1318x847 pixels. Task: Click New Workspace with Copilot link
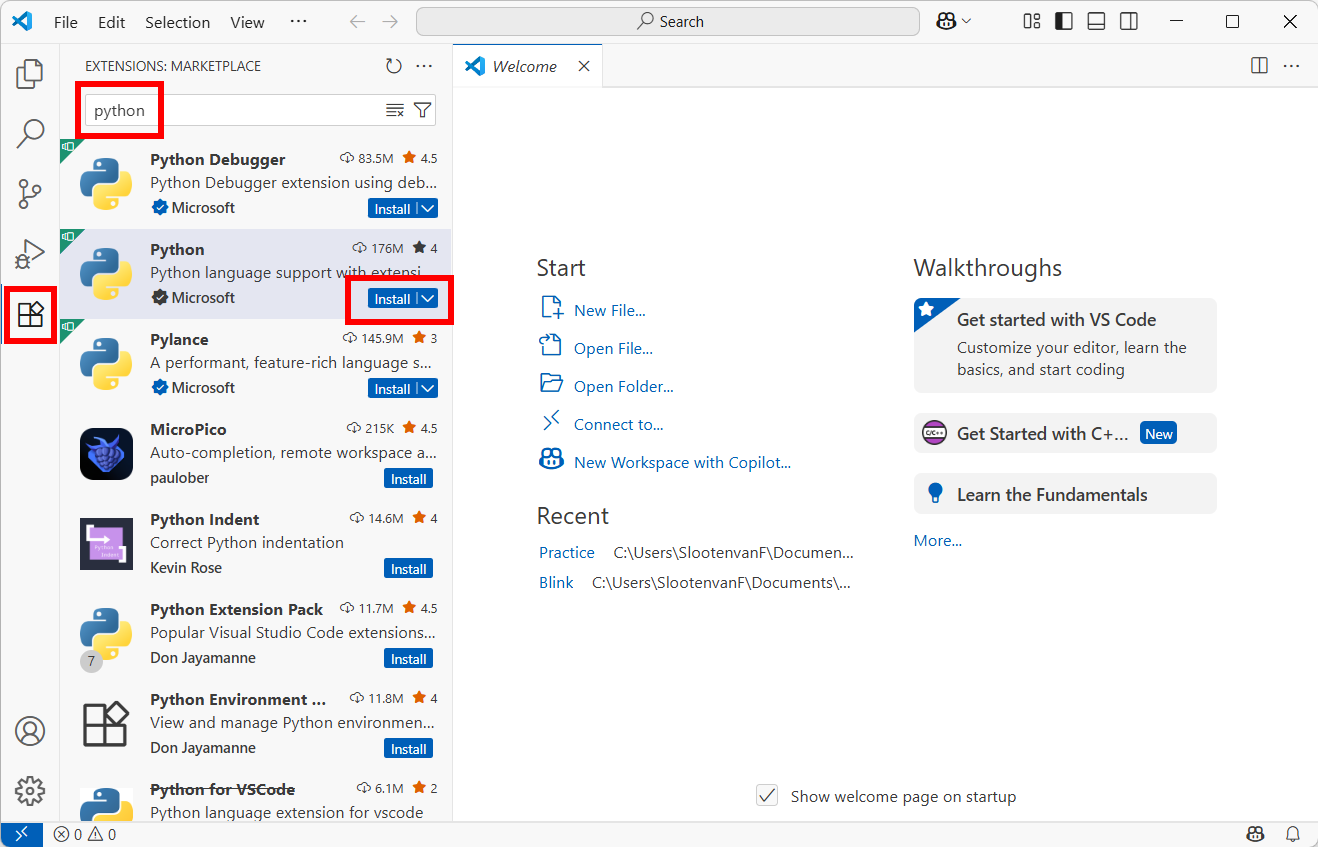tap(682, 462)
